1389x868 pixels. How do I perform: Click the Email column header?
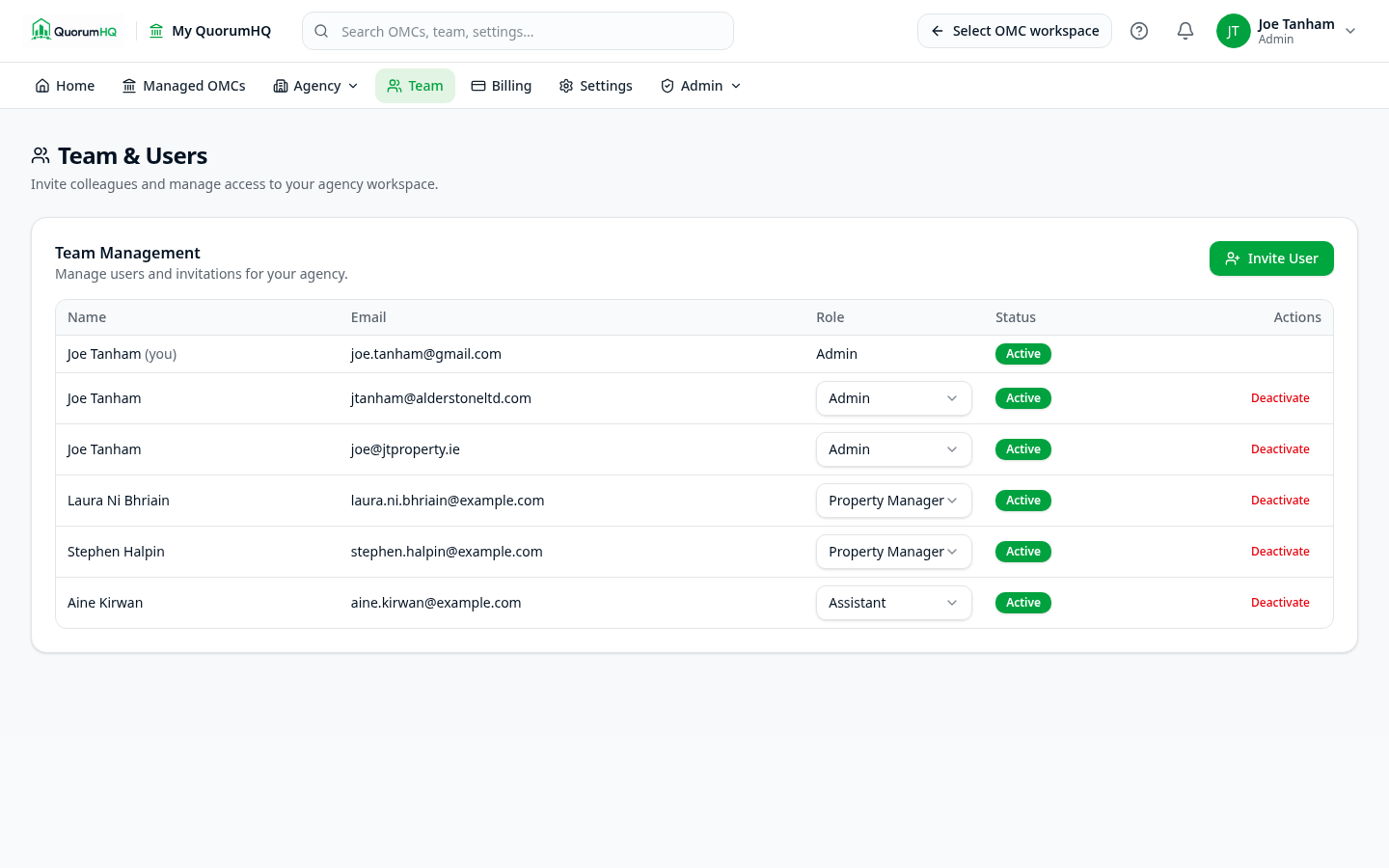368,317
